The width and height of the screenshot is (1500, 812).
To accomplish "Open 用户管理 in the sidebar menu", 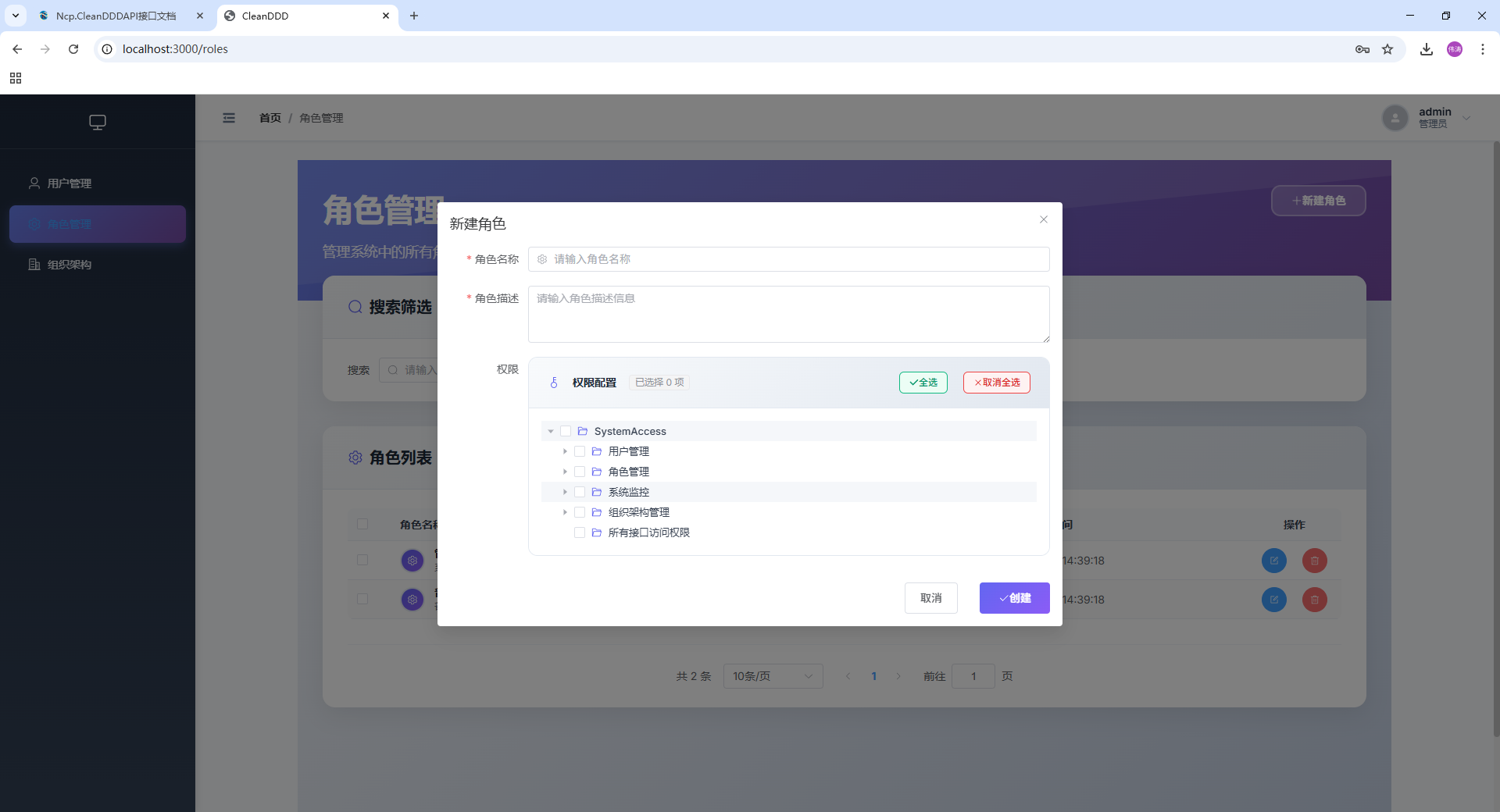I will point(98,183).
